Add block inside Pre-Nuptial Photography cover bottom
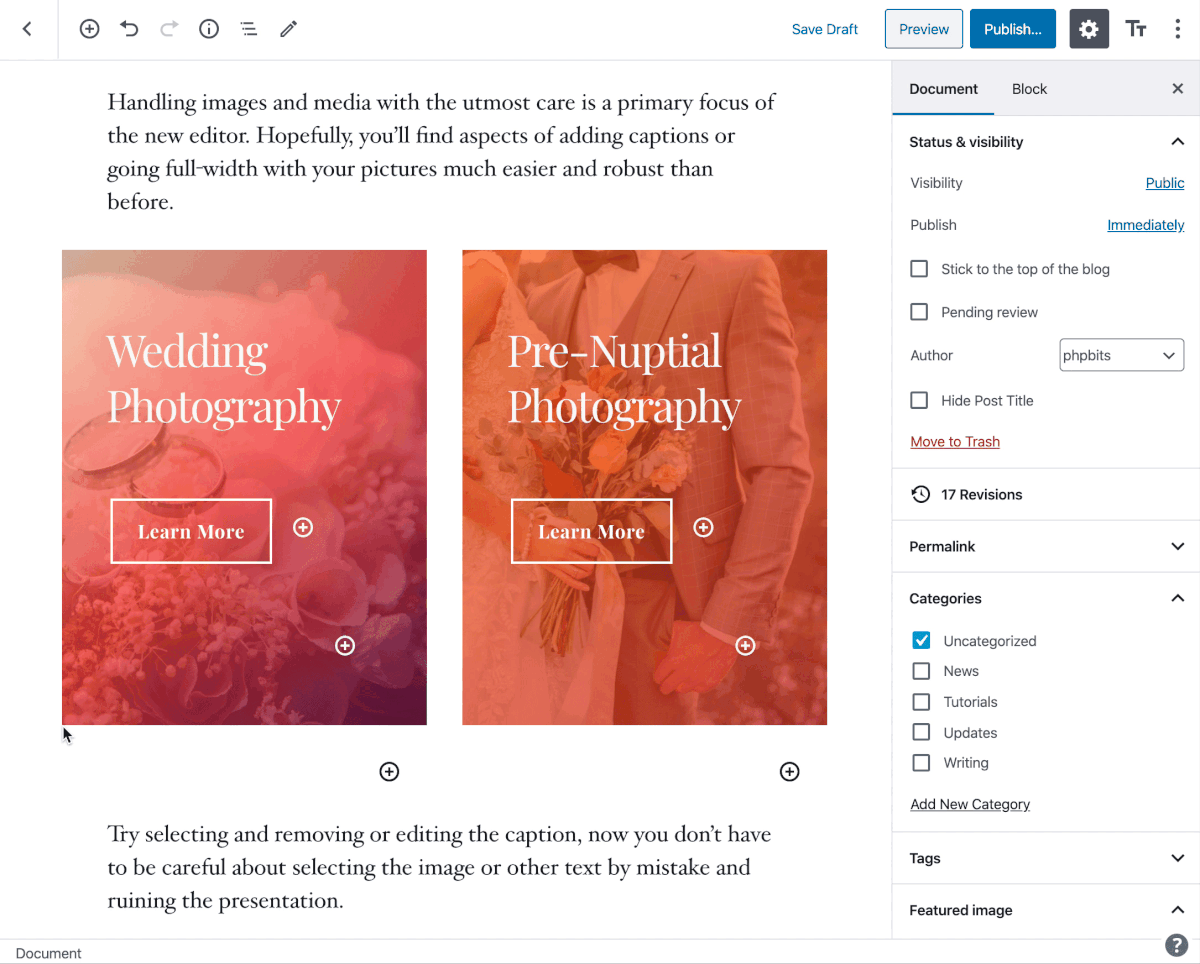Image resolution: width=1200 pixels, height=964 pixels. click(745, 646)
